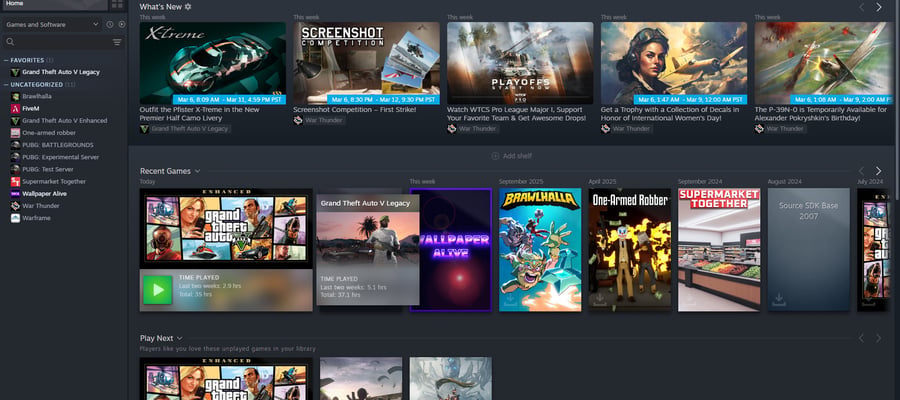Collapse the UNCATEGORIZED category
900x400 pixels.
[6, 84]
